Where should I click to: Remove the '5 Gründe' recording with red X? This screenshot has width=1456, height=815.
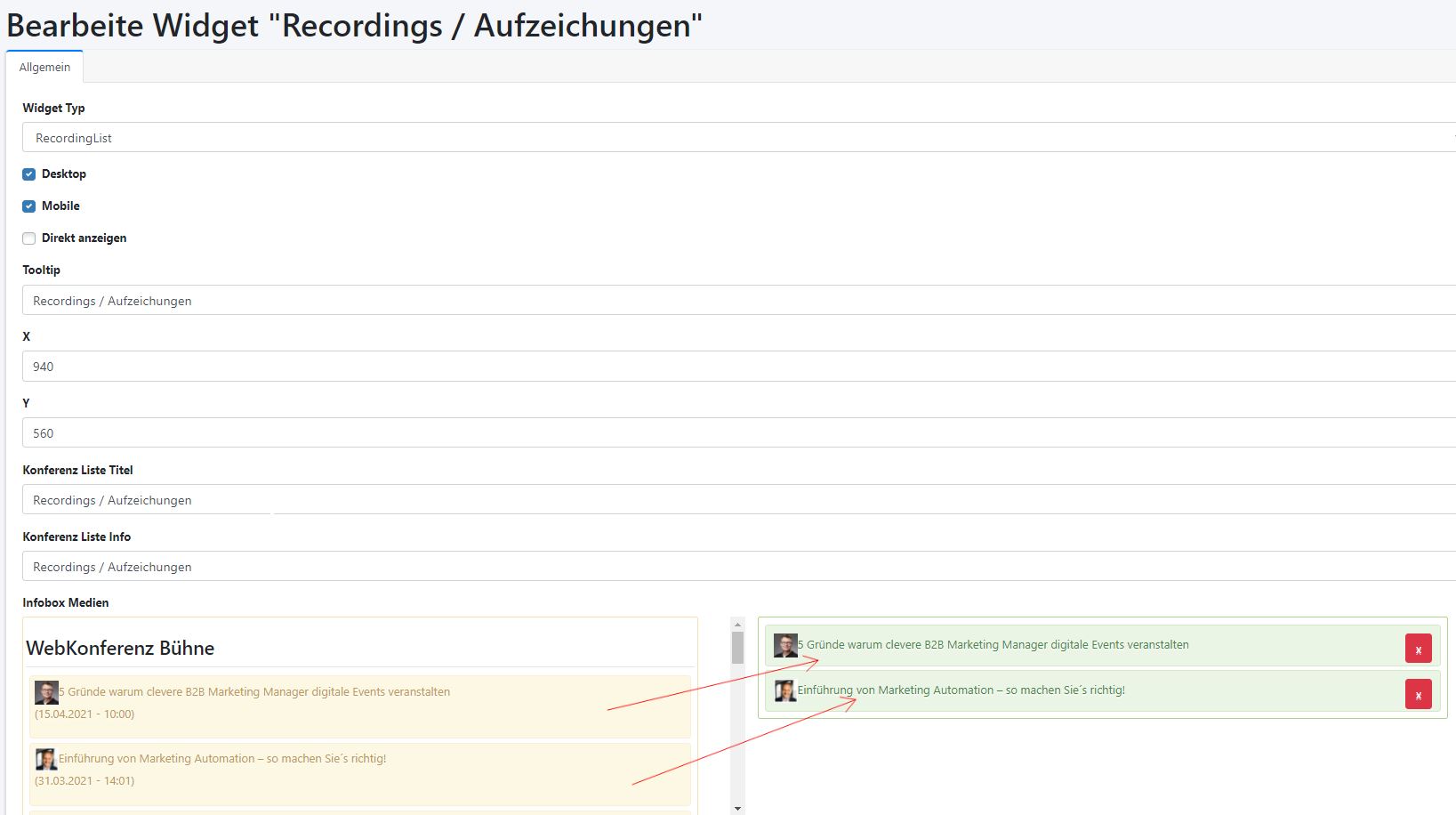pyautogui.click(x=1418, y=649)
